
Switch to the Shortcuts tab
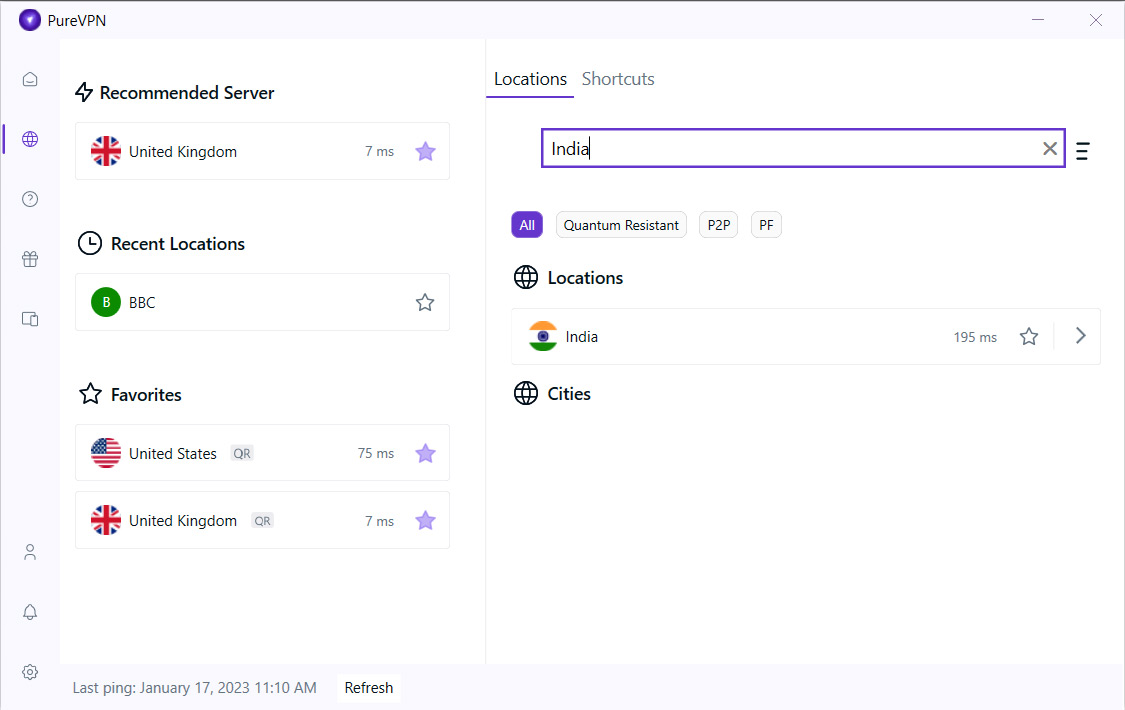click(618, 79)
